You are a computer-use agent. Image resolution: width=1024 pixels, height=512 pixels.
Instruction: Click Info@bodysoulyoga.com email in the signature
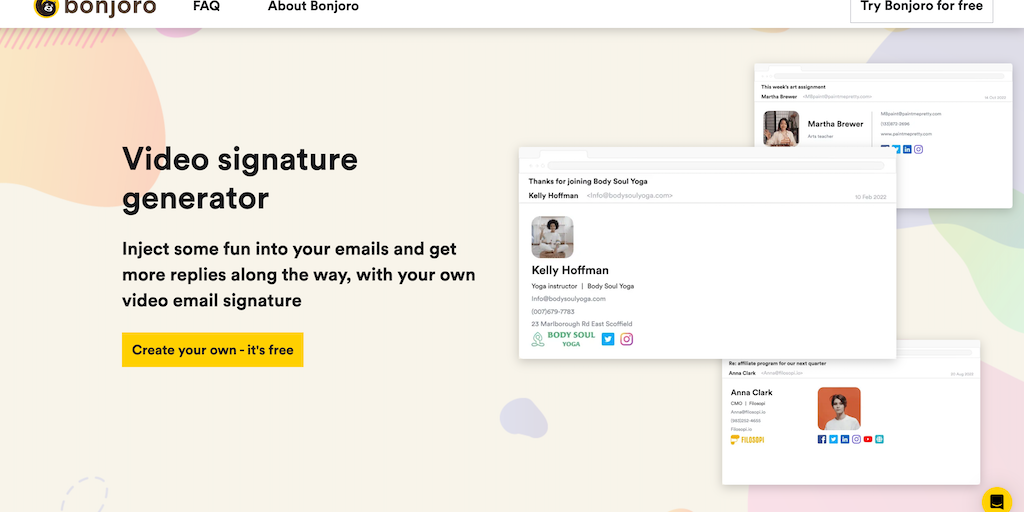coord(568,299)
